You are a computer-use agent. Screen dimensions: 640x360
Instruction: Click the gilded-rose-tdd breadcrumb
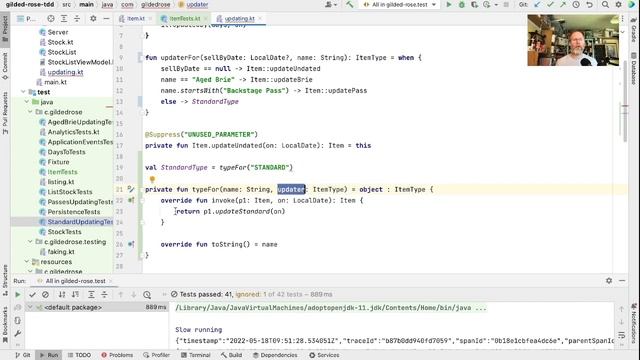point(30,4)
